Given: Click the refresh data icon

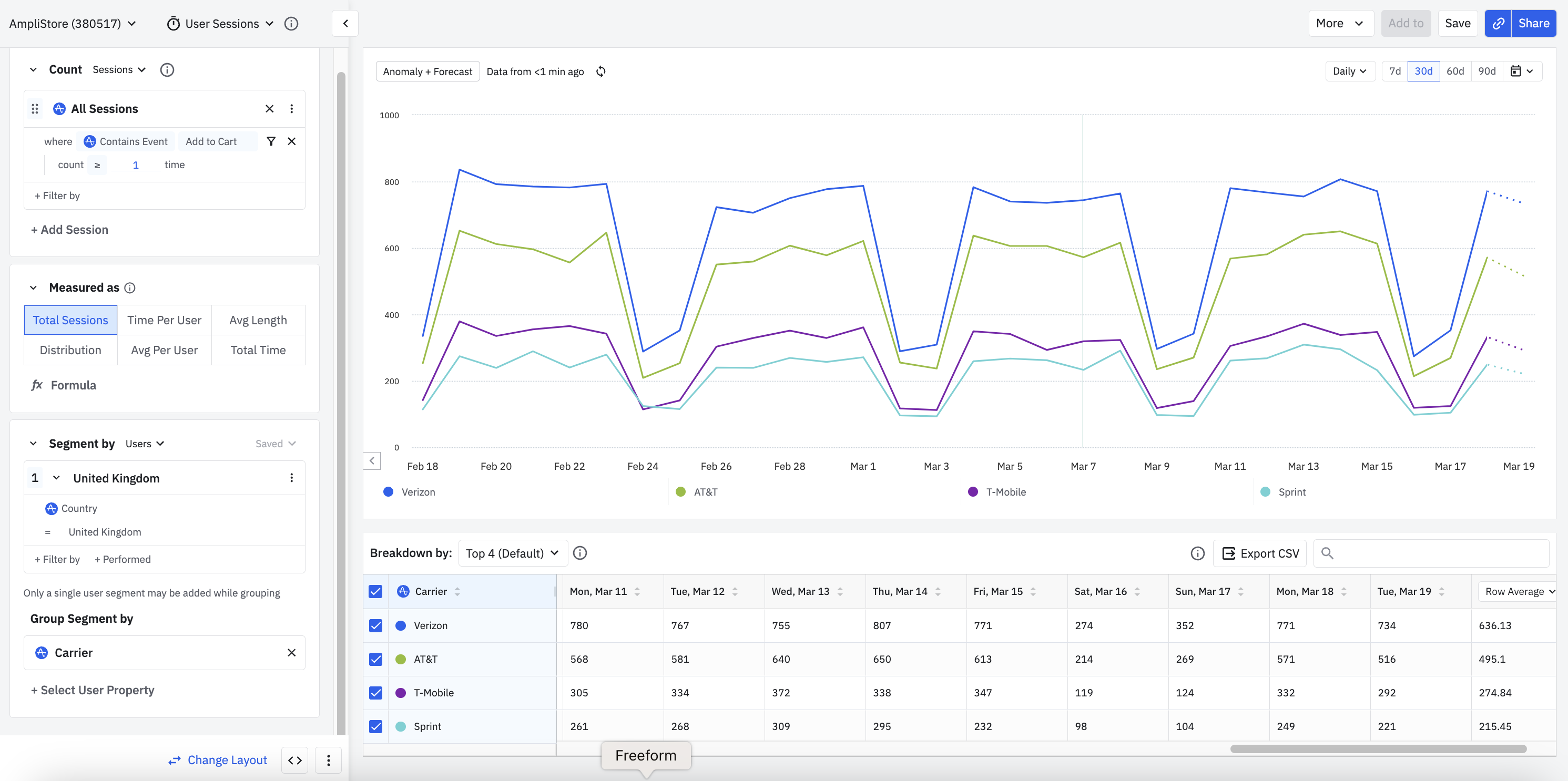Looking at the screenshot, I should pos(601,72).
